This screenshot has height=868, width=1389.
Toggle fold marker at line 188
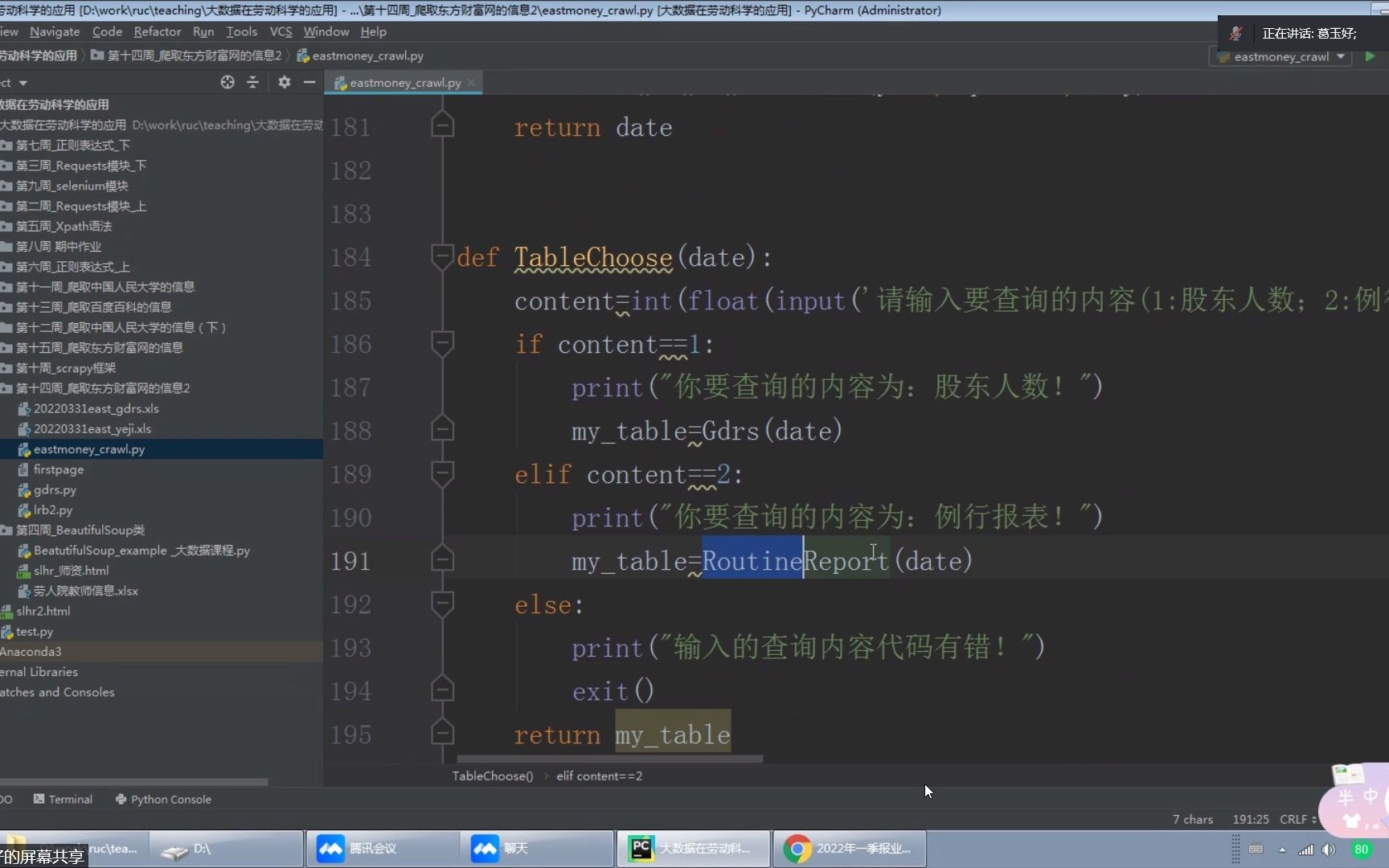tap(442, 430)
